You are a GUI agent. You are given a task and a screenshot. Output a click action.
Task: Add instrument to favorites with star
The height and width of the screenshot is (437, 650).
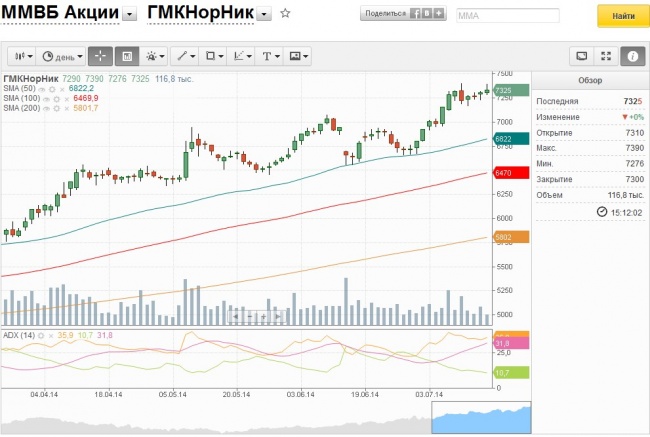pyautogui.click(x=285, y=13)
